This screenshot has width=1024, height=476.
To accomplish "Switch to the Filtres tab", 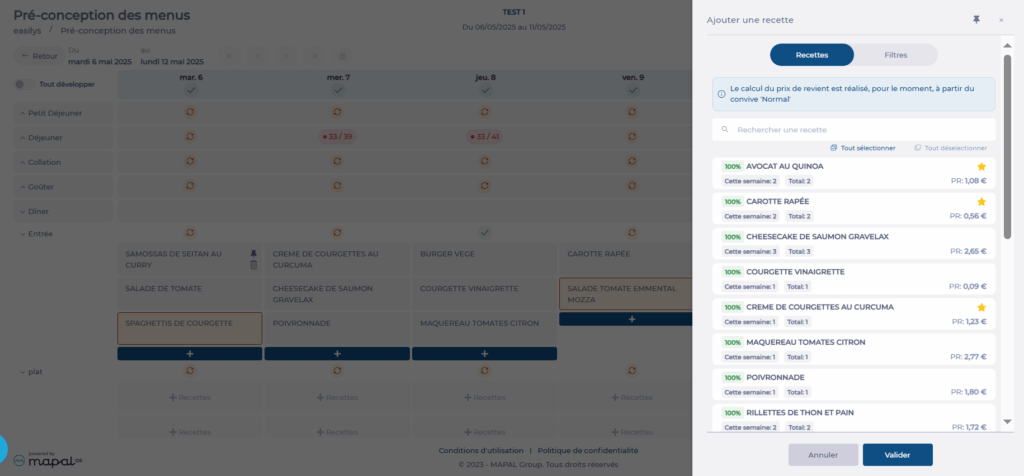I will coord(895,55).
